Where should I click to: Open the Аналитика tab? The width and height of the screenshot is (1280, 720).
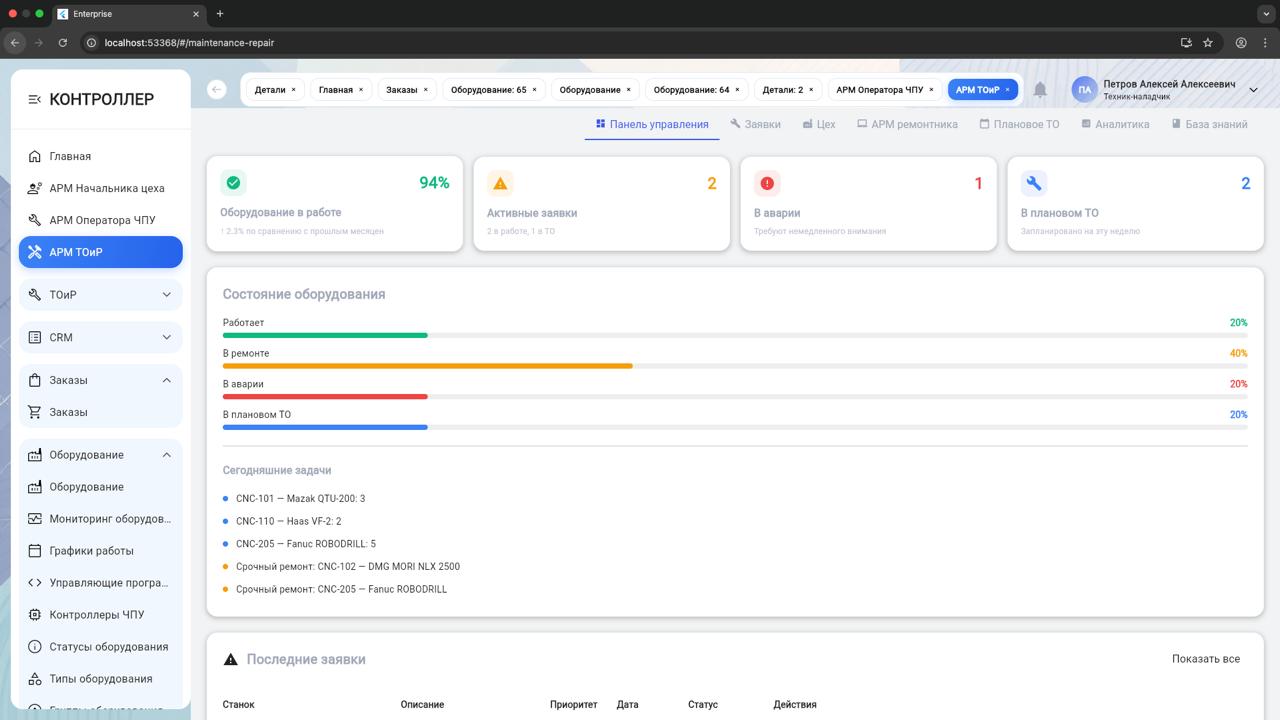1115,124
